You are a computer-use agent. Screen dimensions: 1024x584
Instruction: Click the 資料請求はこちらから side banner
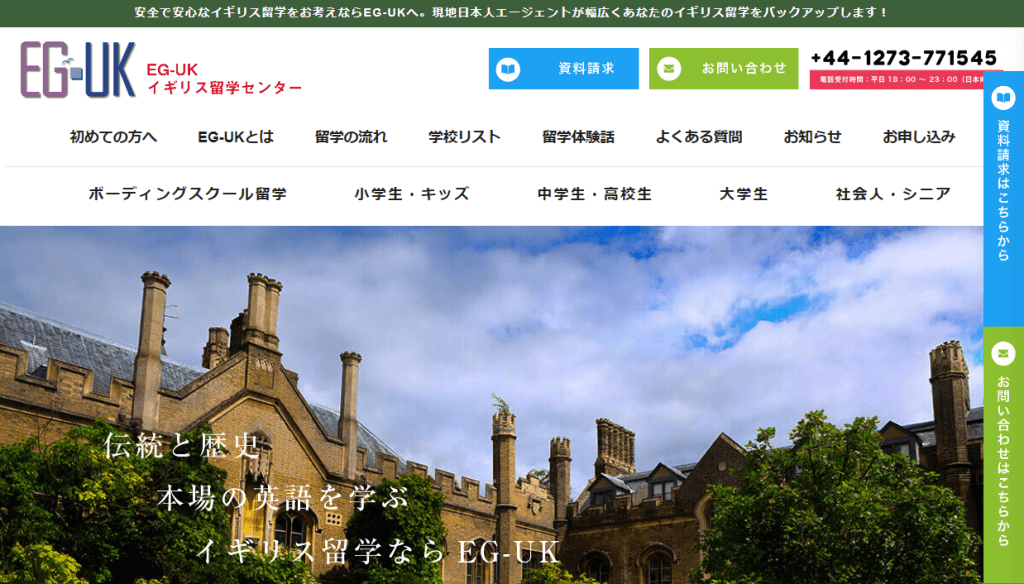coord(1004,199)
